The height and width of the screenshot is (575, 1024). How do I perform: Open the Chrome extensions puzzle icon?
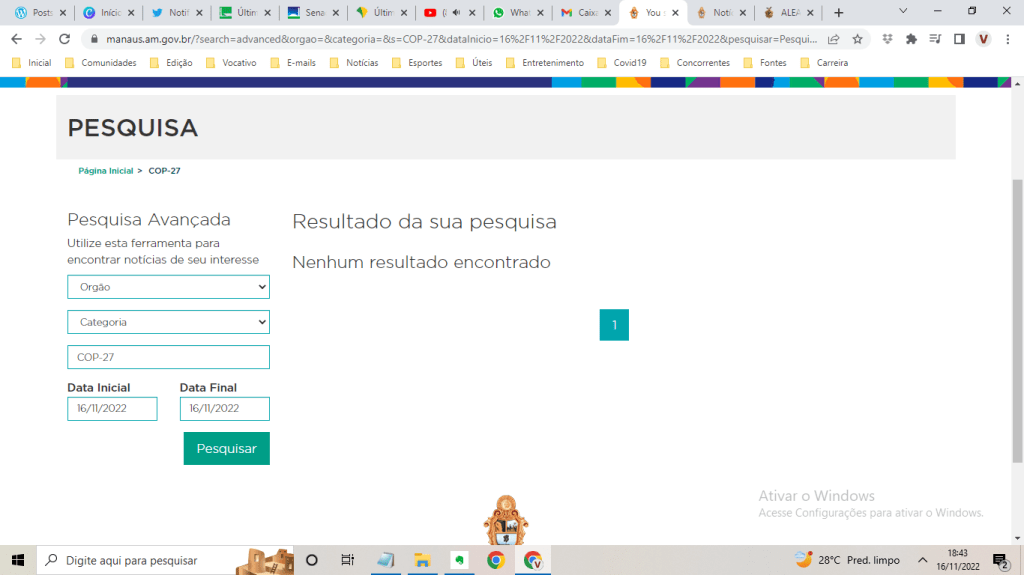[911, 39]
